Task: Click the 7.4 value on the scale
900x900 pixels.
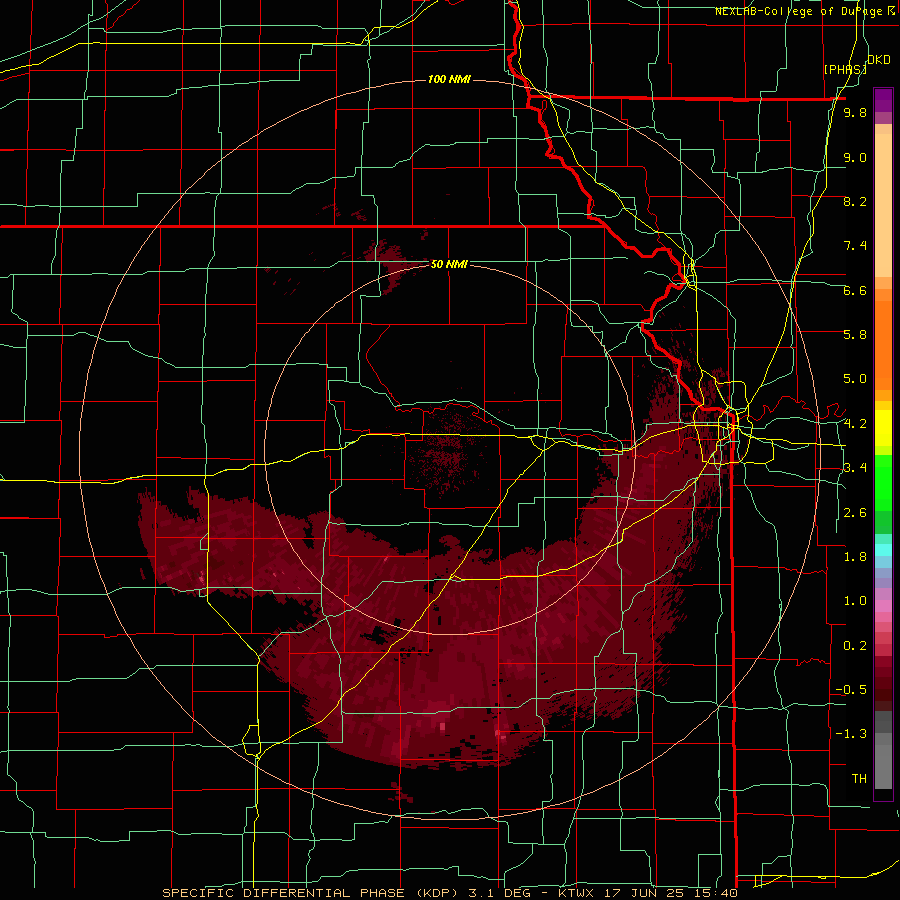Action: [855, 246]
